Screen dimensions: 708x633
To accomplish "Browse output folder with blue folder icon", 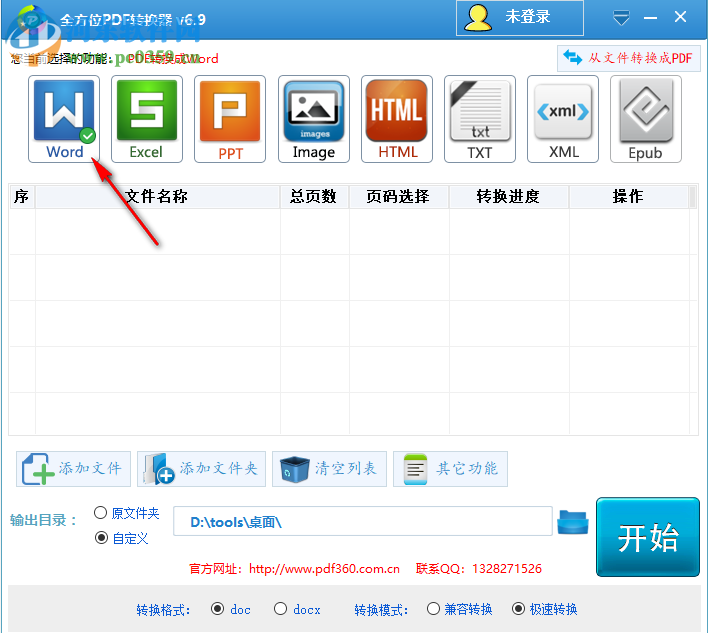I will coord(573,522).
